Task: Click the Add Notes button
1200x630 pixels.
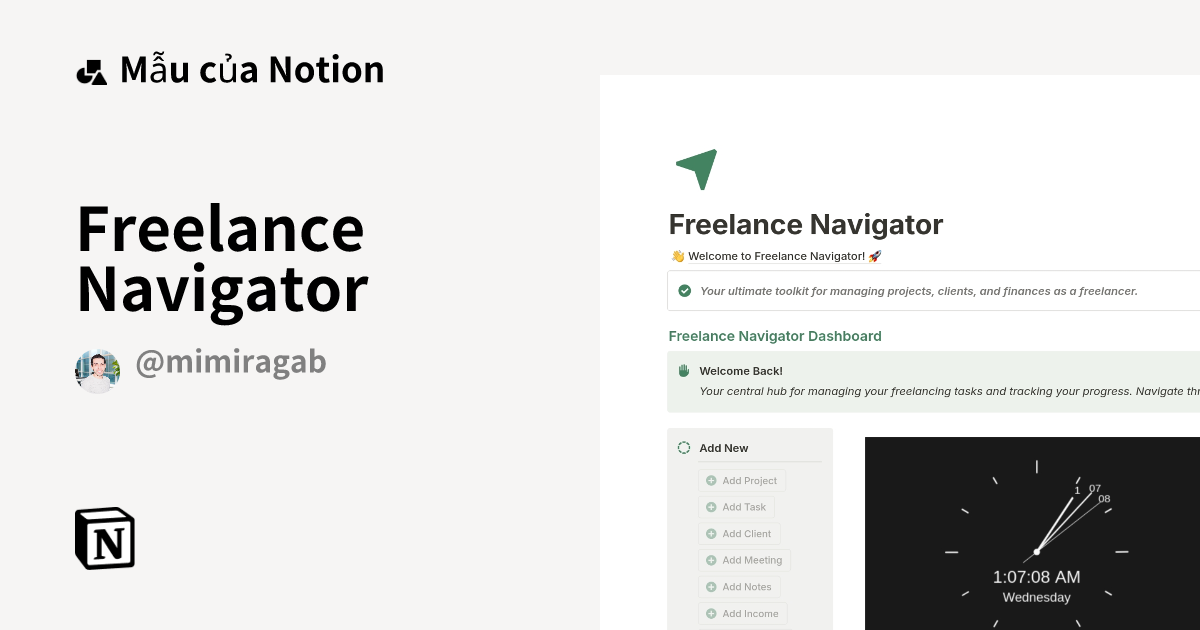Action: 739,587
